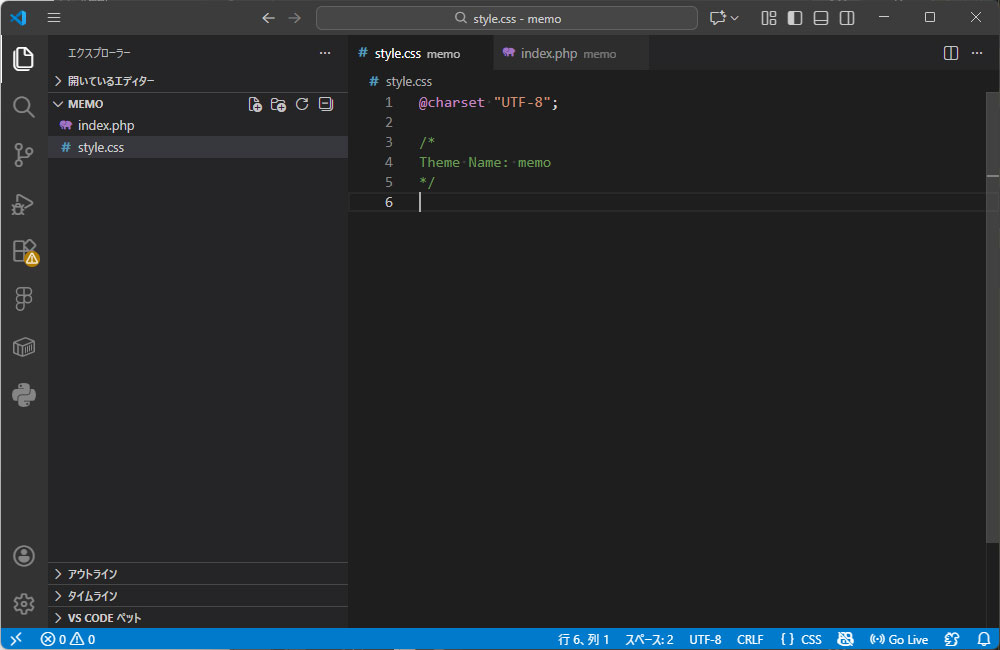Expand the アウトライン section
The image size is (1000, 650).
[92, 574]
